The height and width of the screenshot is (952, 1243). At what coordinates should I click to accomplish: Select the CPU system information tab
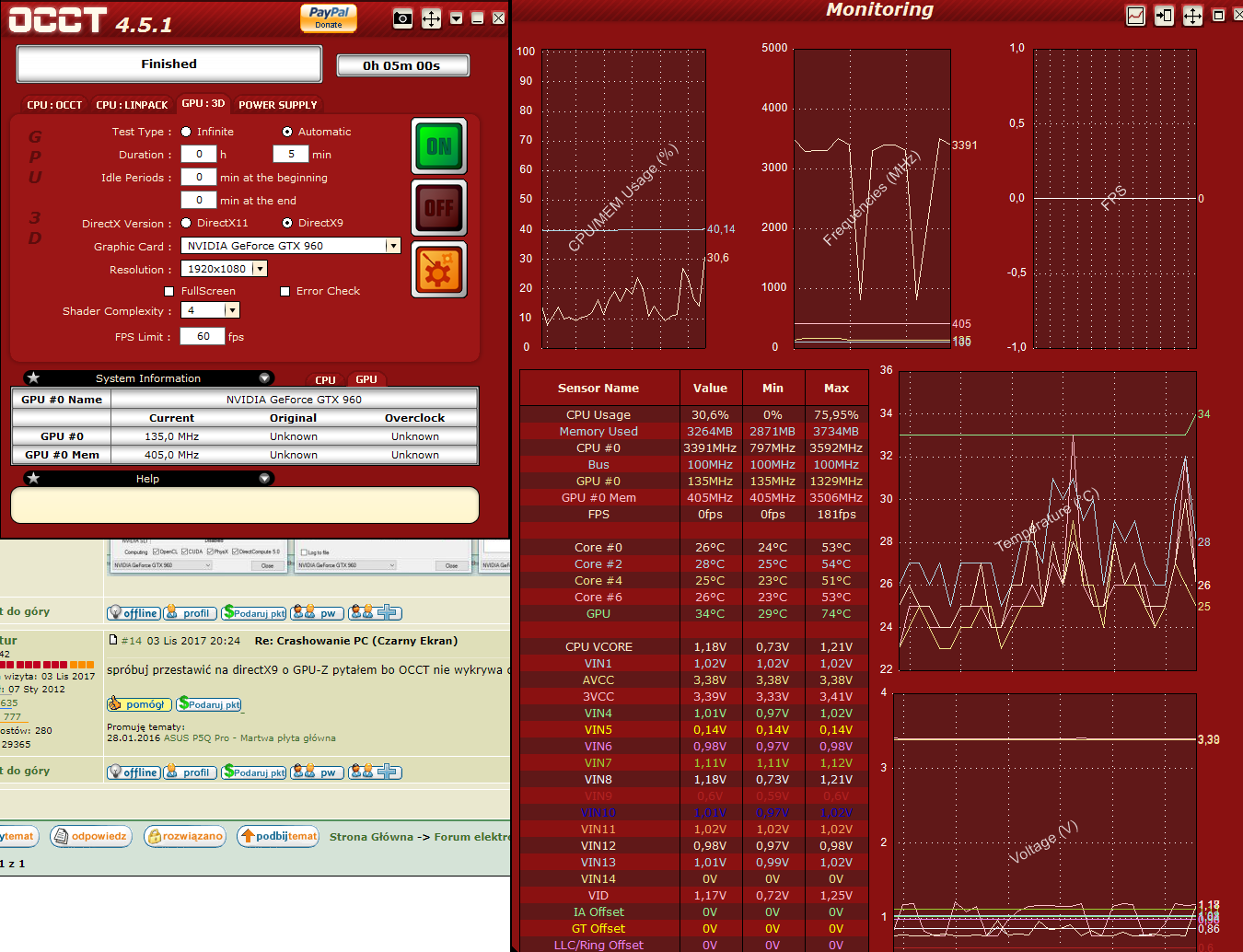pyautogui.click(x=325, y=379)
